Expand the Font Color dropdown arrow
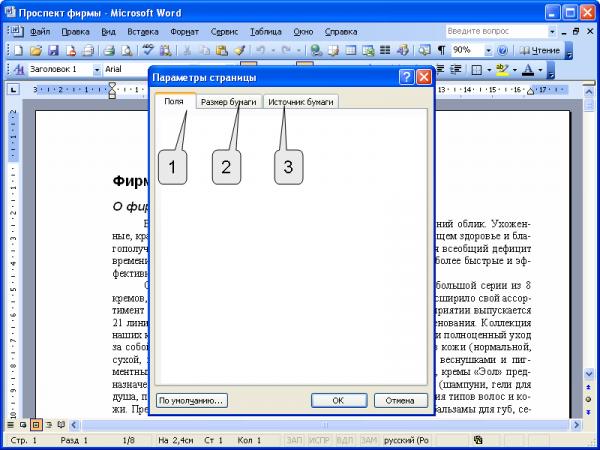The width and height of the screenshot is (600, 450). 540,70
